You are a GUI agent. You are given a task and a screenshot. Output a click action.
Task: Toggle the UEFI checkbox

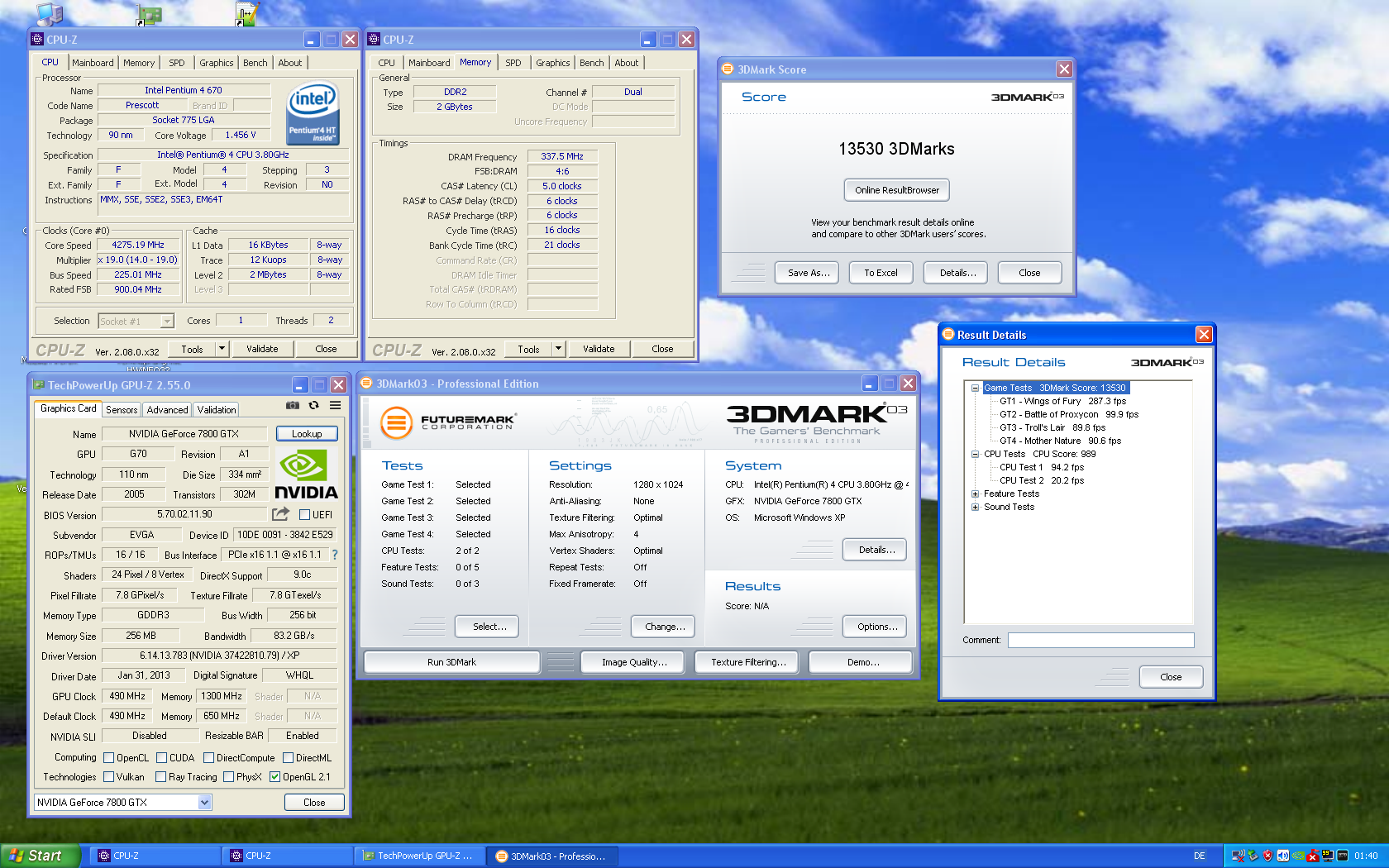tap(304, 514)
